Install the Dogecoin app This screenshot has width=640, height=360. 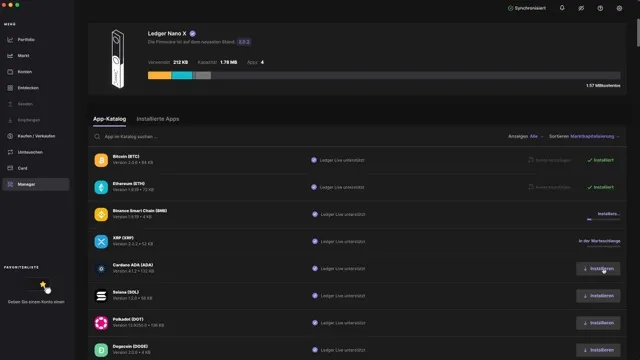tap(598, 350)
